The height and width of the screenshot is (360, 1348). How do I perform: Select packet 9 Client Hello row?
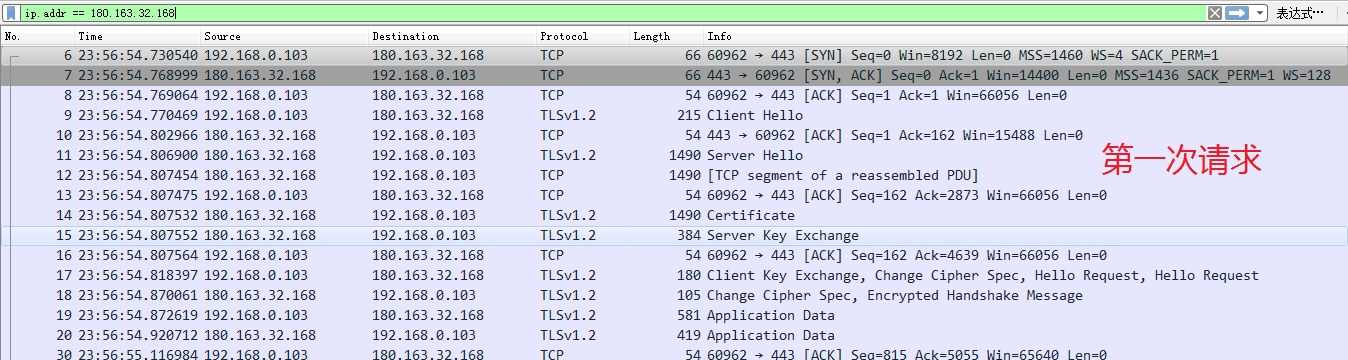[x=674, y=115]
